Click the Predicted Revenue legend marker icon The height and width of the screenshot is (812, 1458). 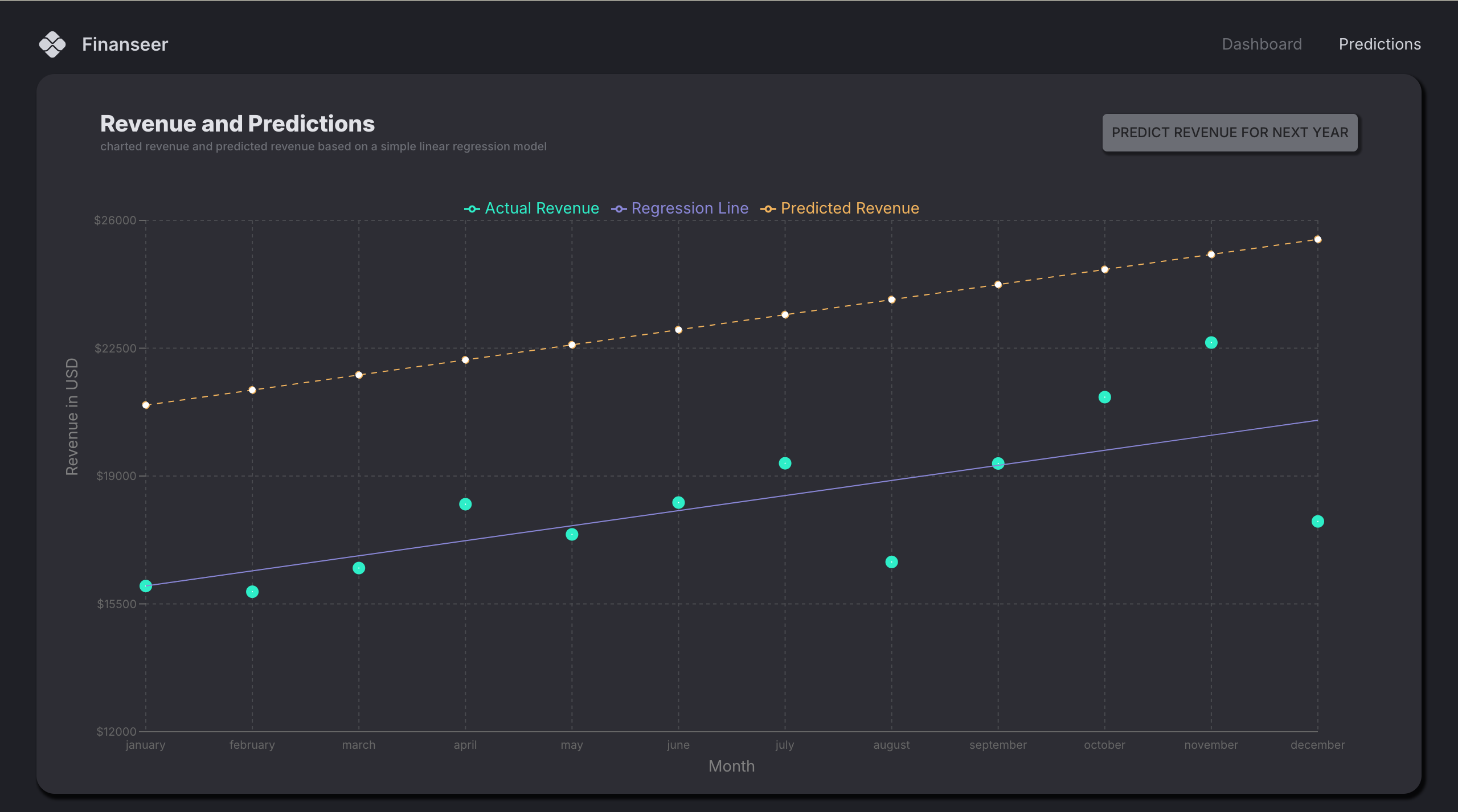click(x=768, y=209)
